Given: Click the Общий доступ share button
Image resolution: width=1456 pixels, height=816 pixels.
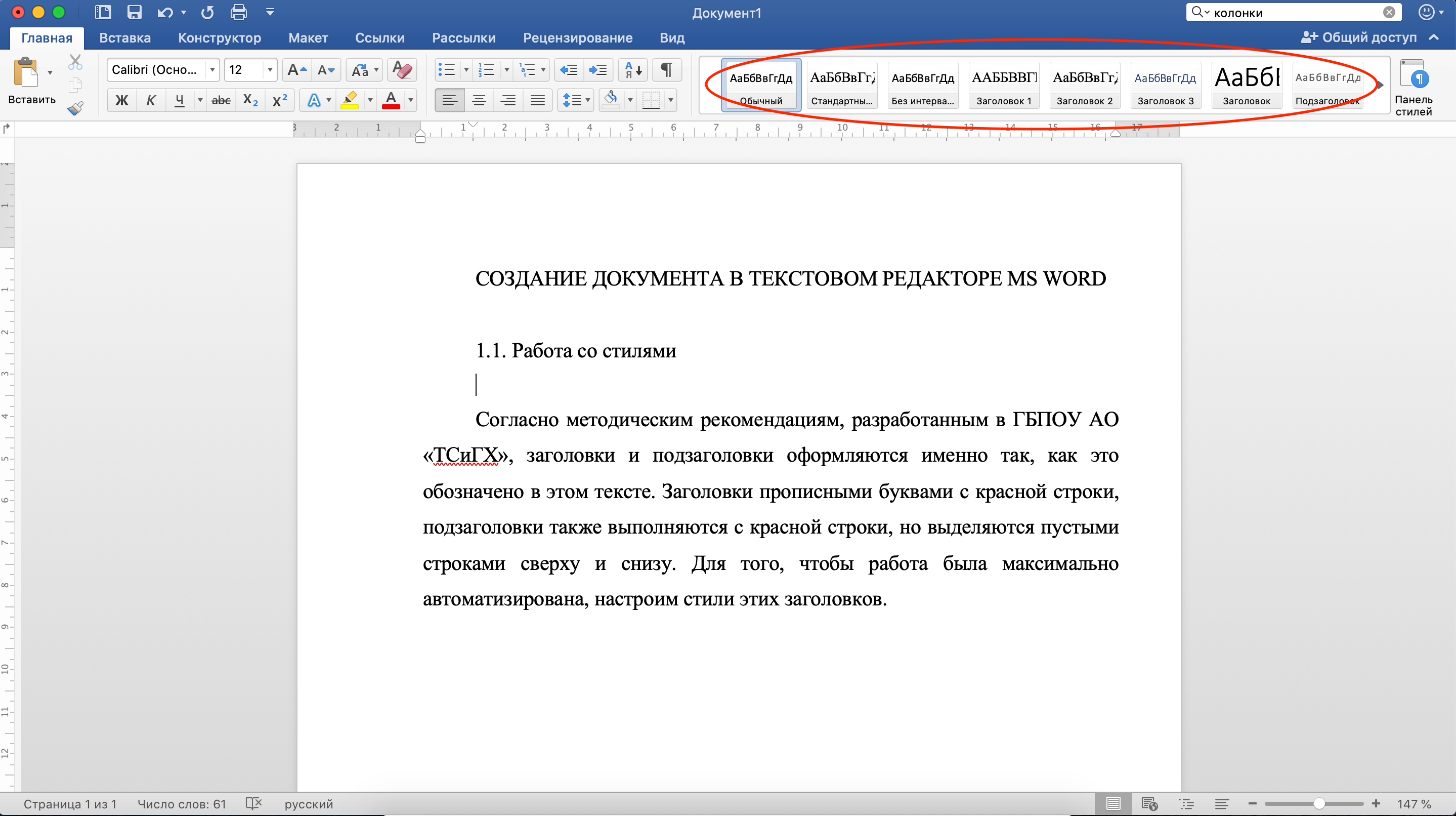Looking at the screenshot, I should point(1360,37).
